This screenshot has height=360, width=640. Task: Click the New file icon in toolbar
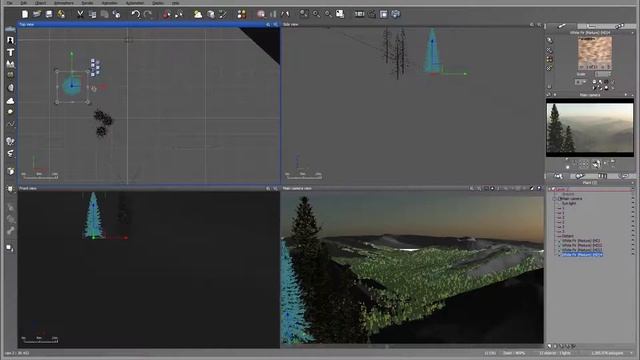[x=24, y=14]
